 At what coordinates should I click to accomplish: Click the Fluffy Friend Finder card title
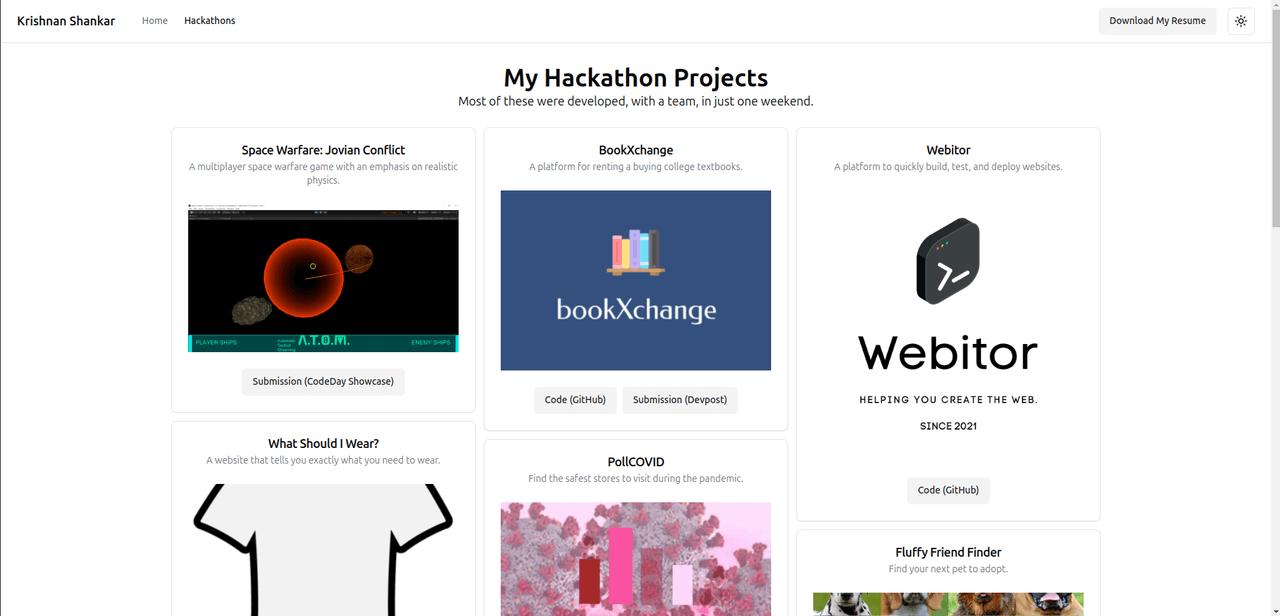tap(948, 552)
